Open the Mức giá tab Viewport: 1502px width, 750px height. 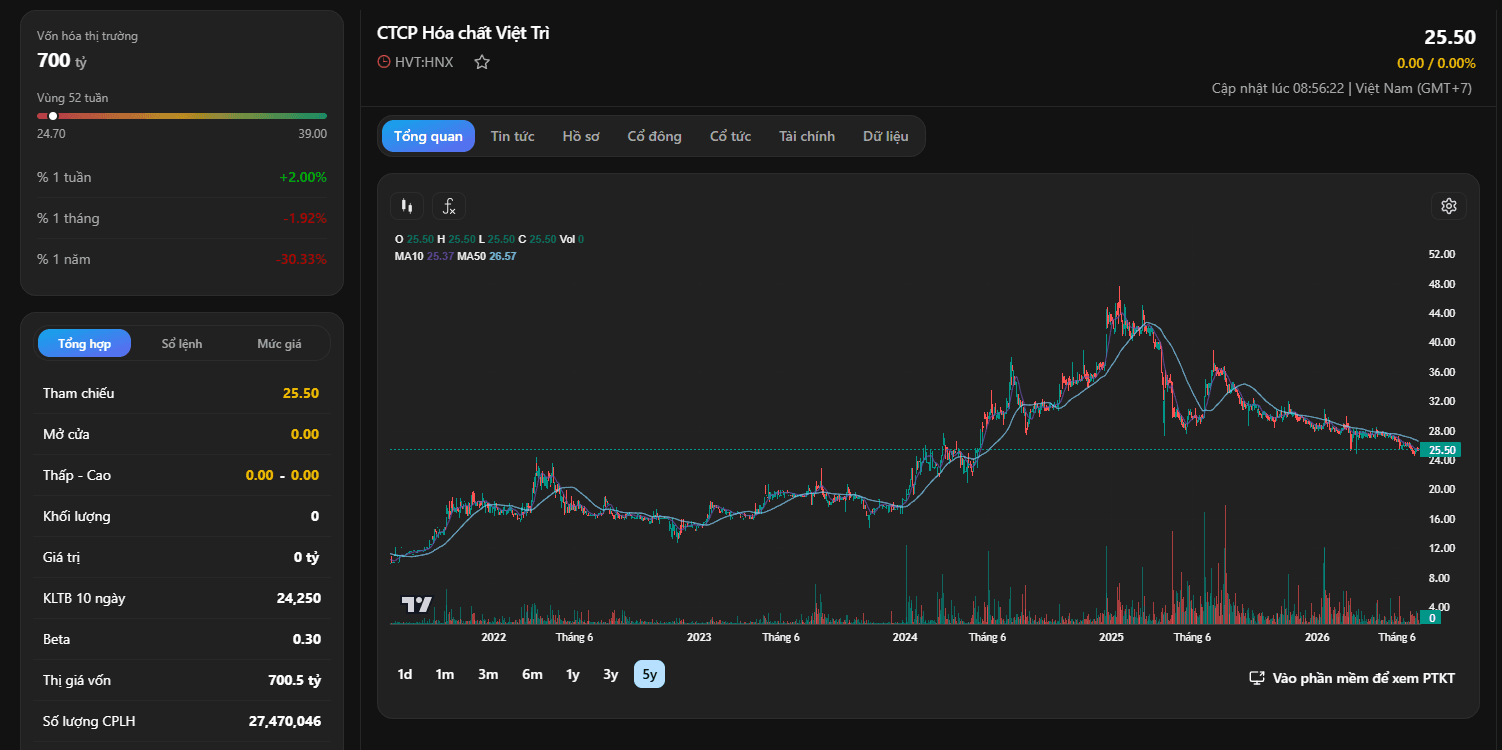pyautogui.click(x=279, y=343)
